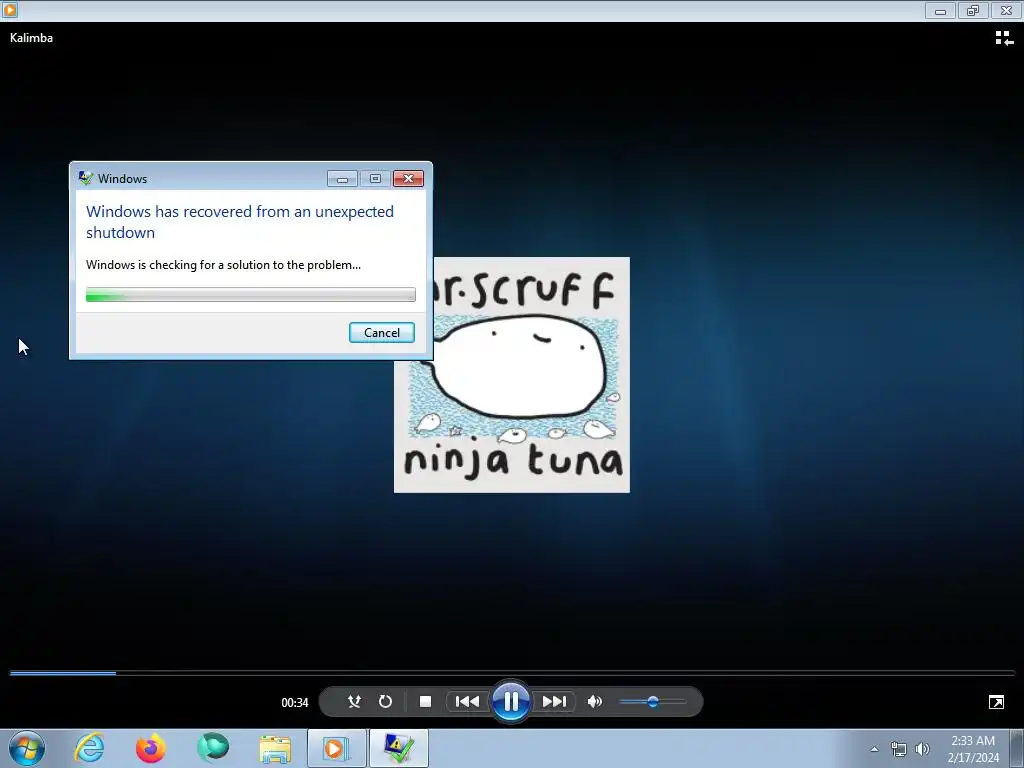Stop playback of Kalimba
Screen dimensions: 1024x768
tap(425, 701)
